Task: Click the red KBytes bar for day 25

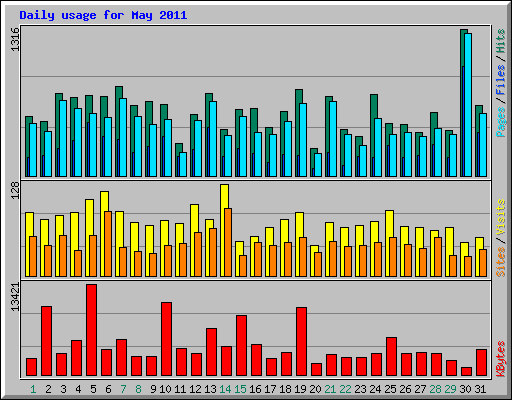Action: tap(391, 357)
